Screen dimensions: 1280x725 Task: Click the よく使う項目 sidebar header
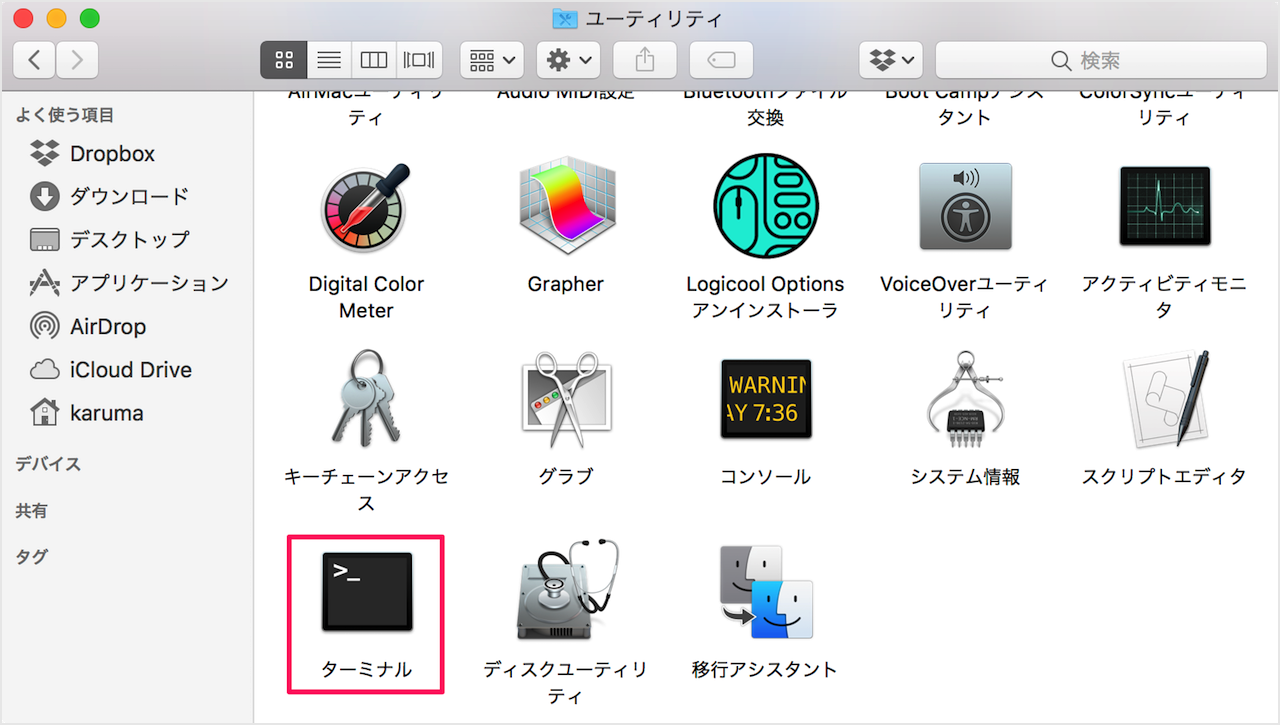[x=65, y=115]
